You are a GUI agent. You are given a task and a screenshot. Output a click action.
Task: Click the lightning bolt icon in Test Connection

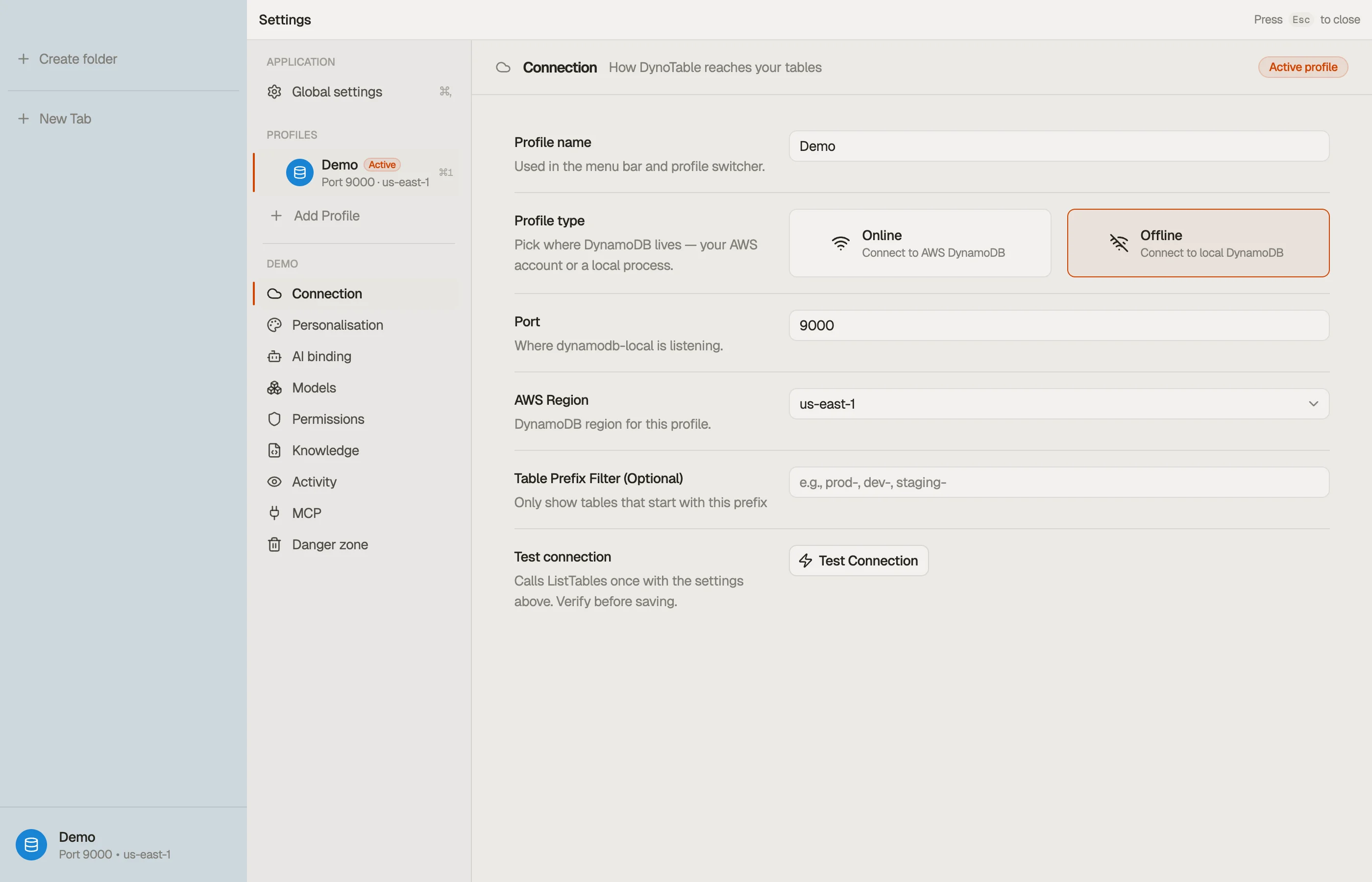click(806, 561)
